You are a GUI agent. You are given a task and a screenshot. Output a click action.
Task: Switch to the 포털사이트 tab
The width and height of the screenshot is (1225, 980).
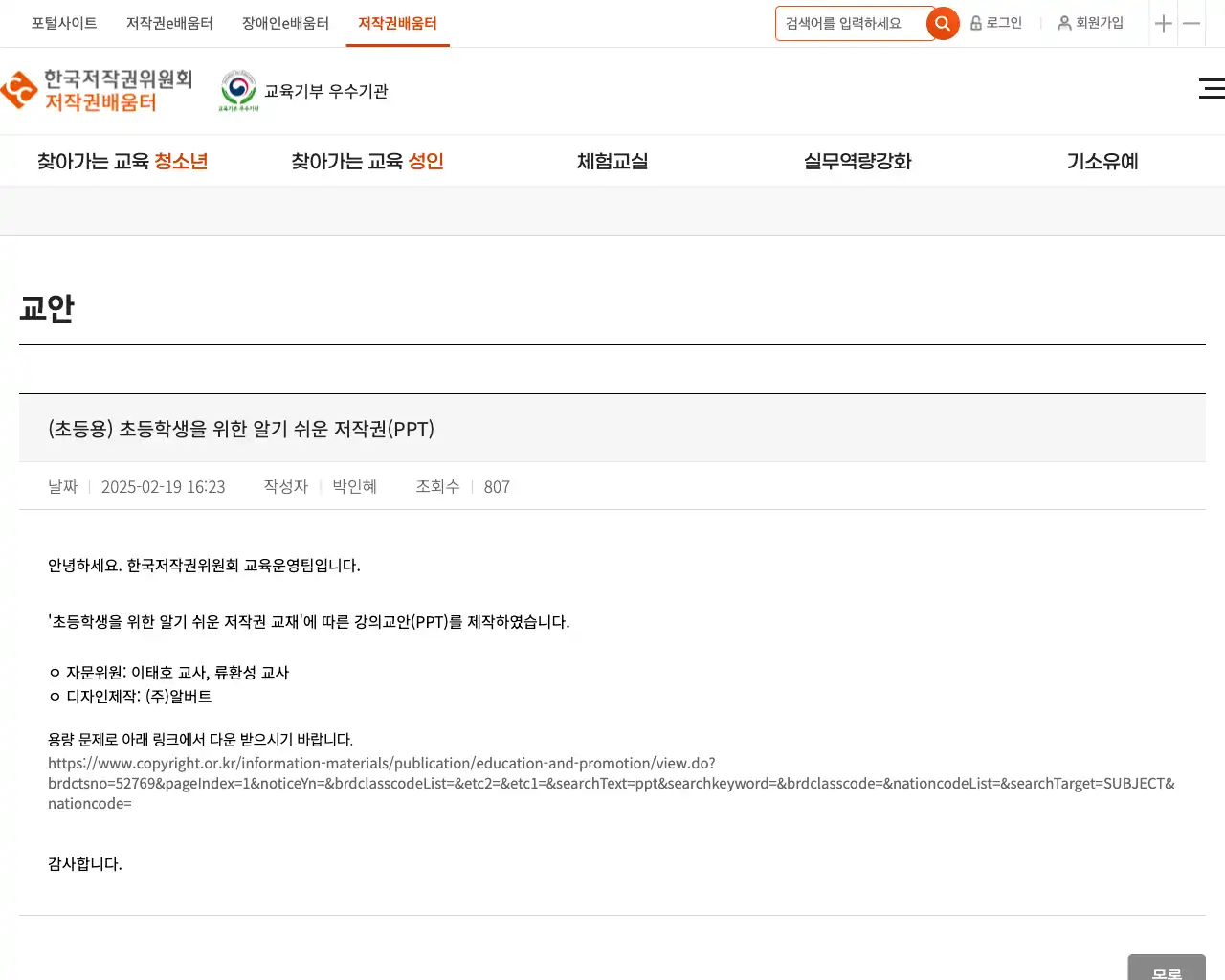click(x=64, y=23)
